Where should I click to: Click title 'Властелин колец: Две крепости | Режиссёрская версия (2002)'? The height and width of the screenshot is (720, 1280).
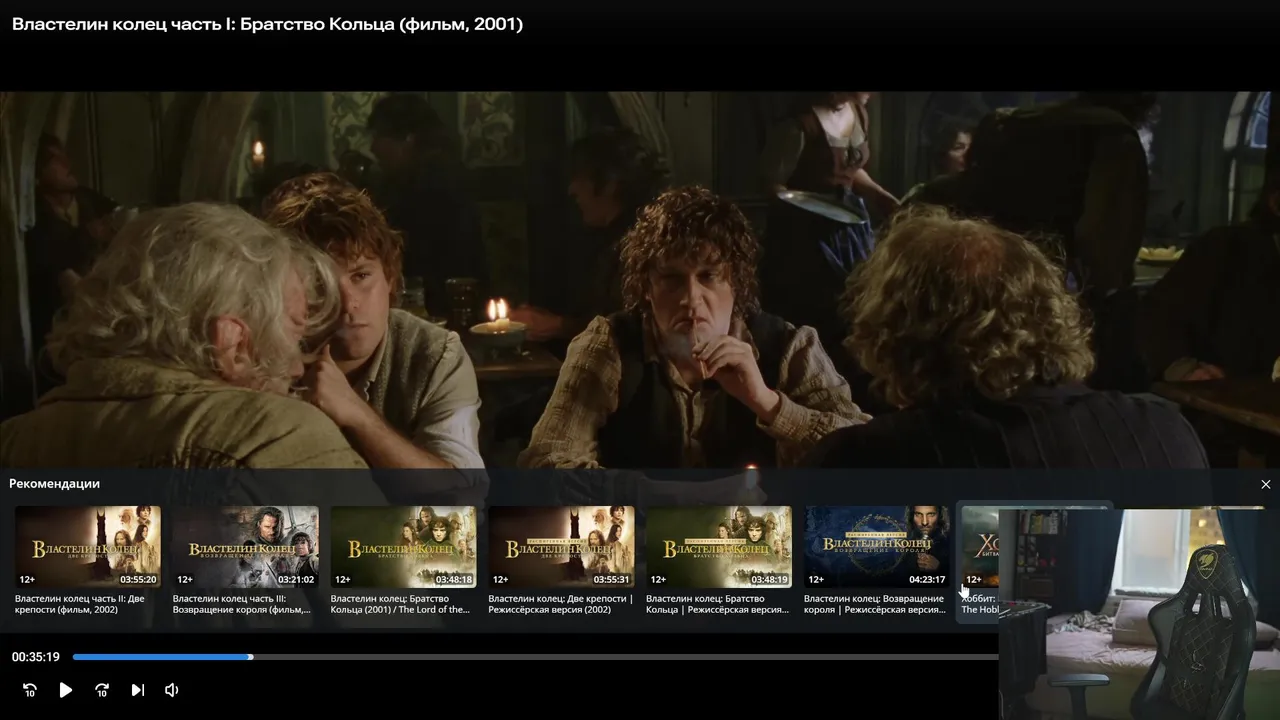[560, 604]
